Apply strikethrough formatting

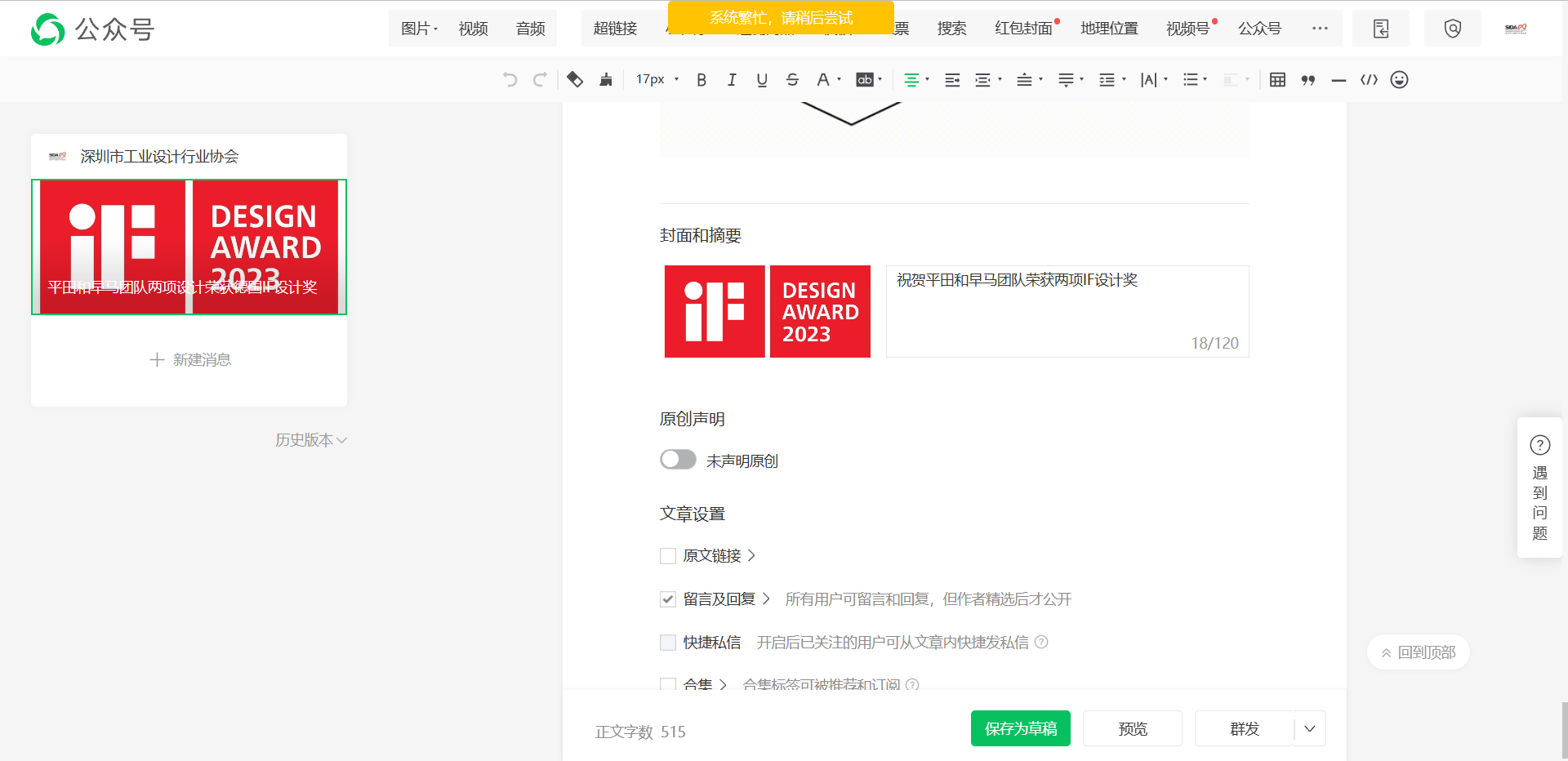pos(792,79)
